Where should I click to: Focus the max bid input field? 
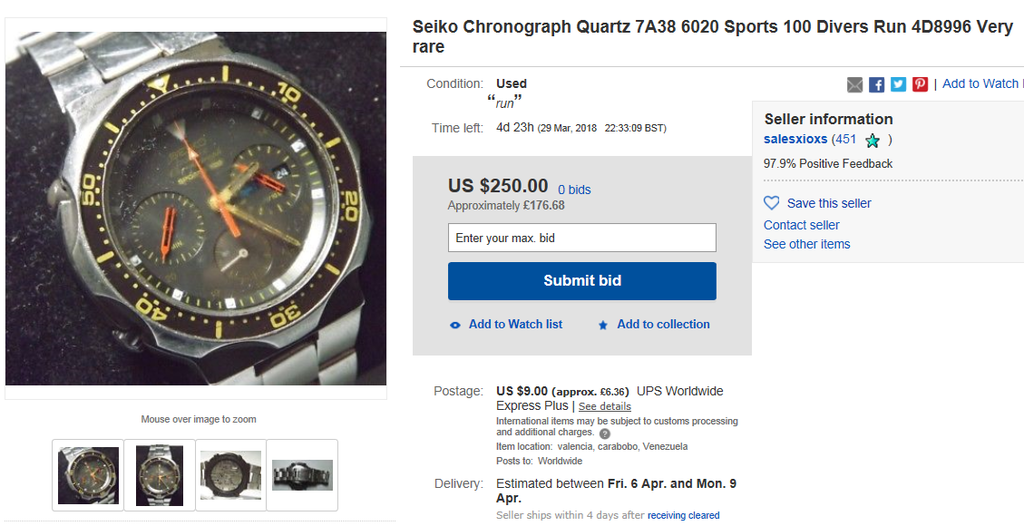click(x=582, y=238)
